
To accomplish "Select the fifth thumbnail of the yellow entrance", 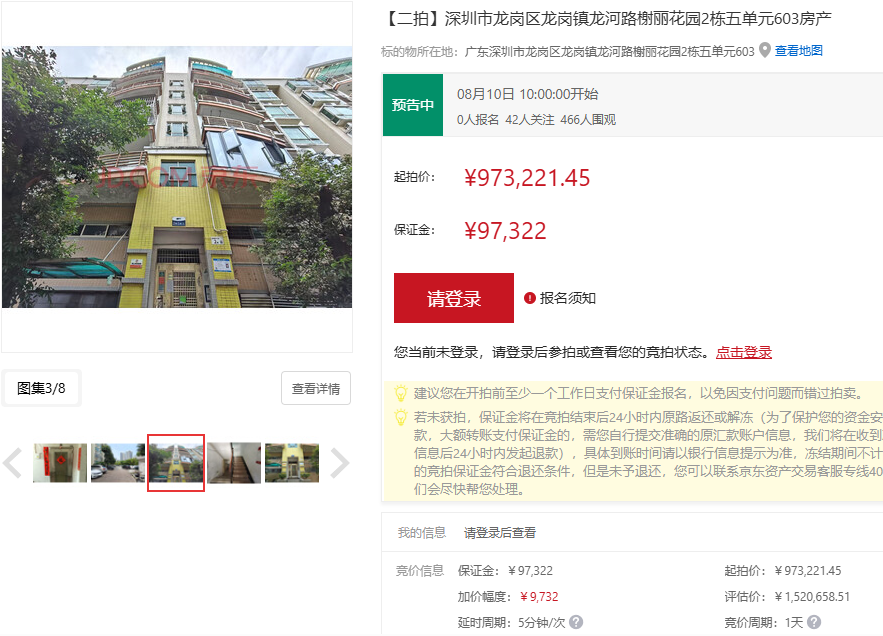I will (292, 463).
